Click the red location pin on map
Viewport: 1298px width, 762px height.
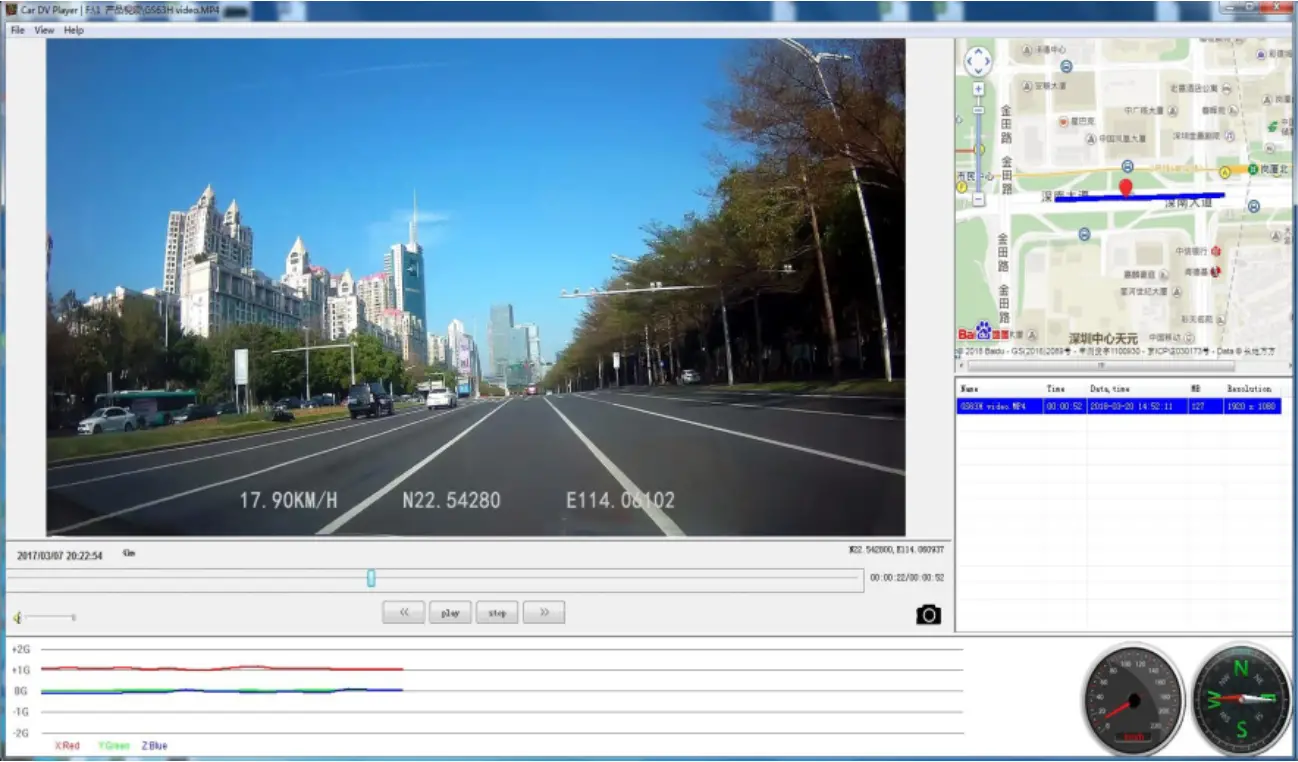click(1125, 188)
